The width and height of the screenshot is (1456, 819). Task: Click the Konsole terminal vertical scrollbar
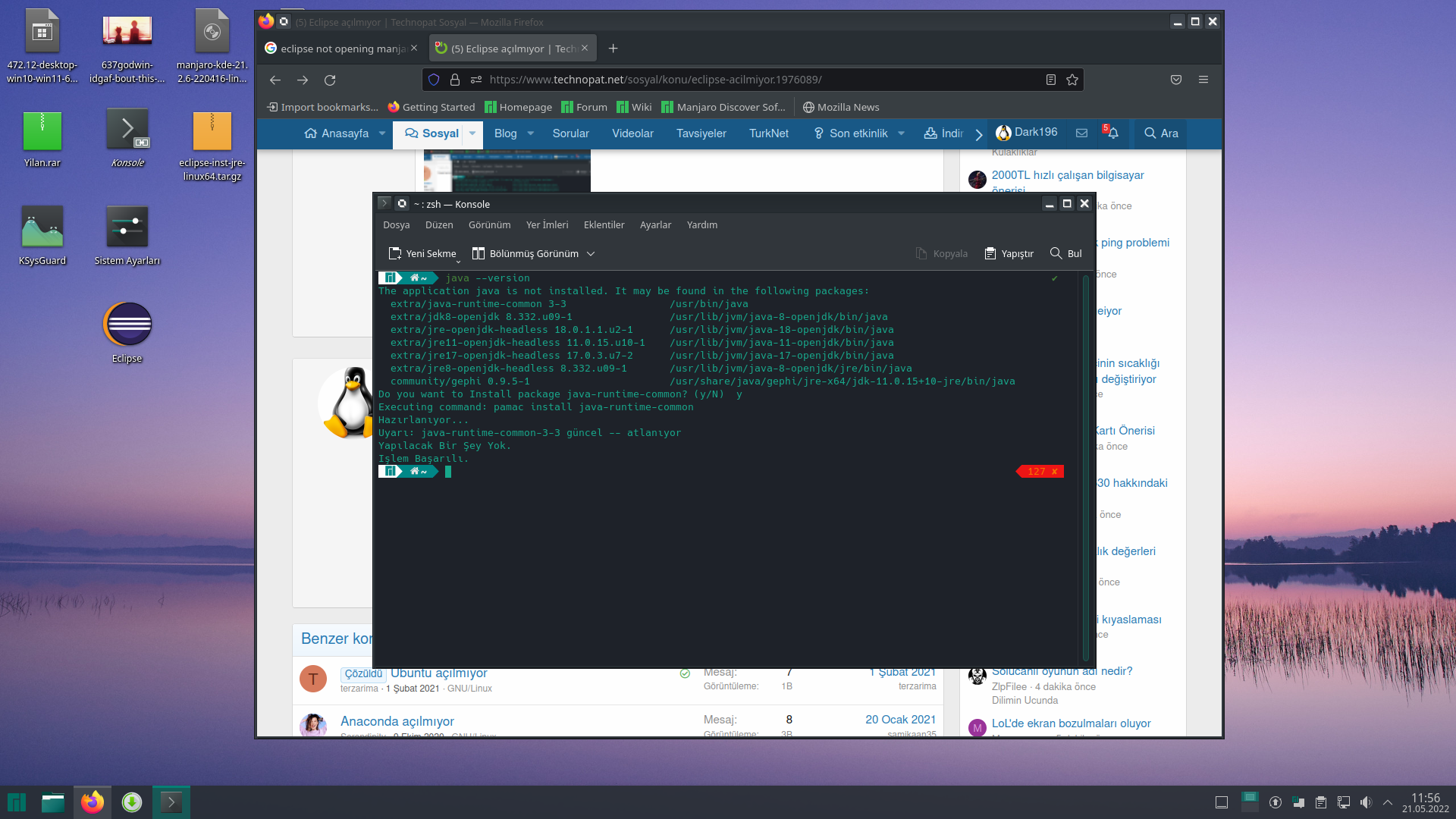1085,468
